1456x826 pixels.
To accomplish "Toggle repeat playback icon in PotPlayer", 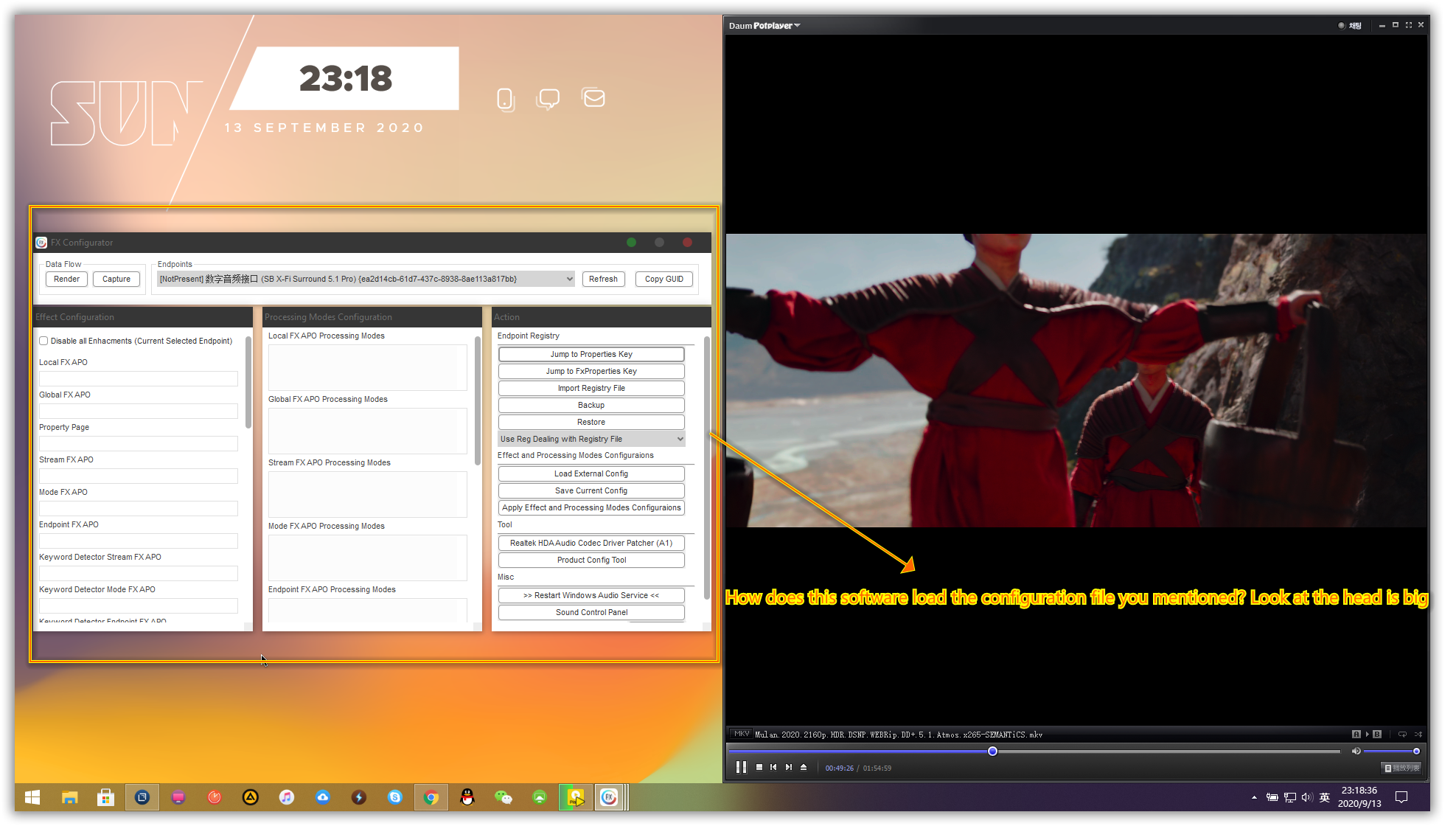I will [x=1402, y=734].
